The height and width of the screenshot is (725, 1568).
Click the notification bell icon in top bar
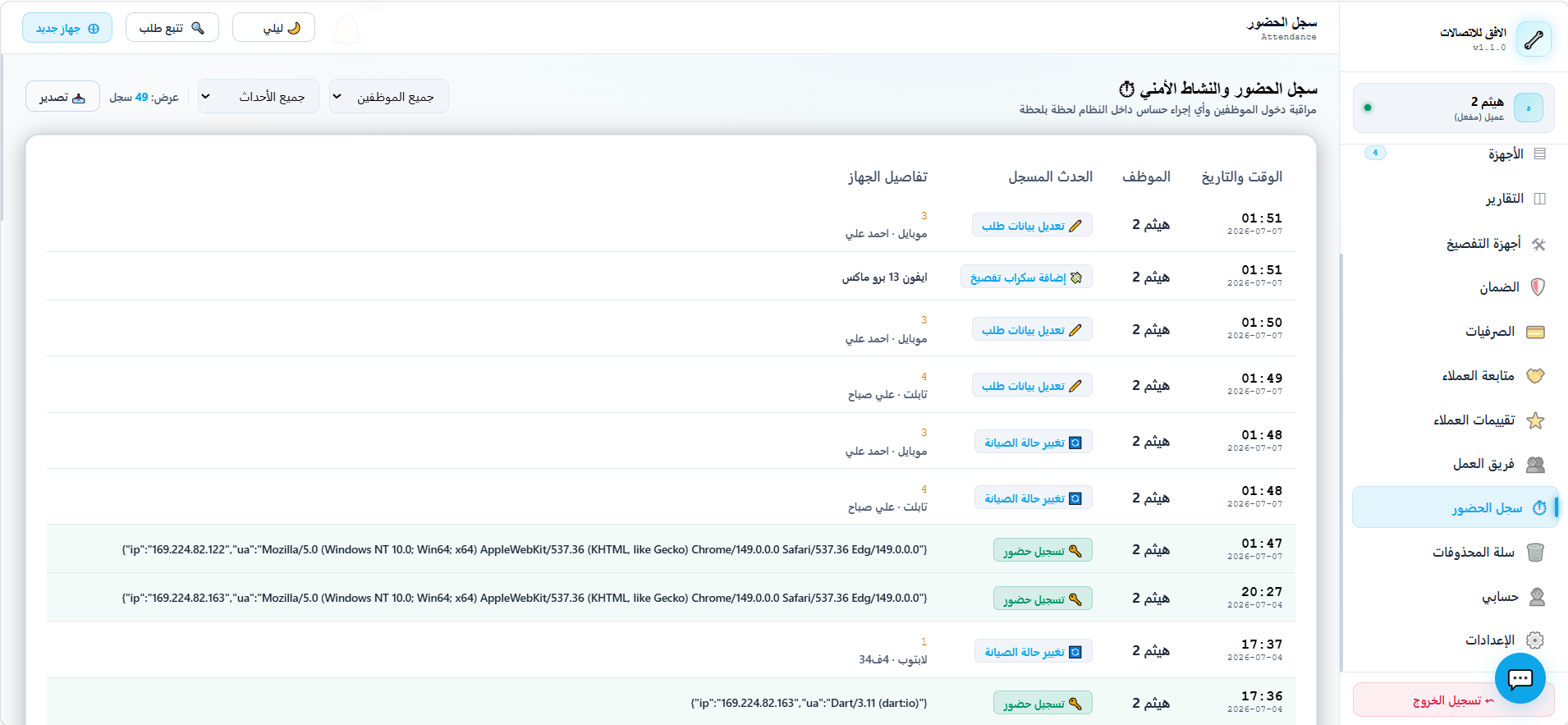347,30
